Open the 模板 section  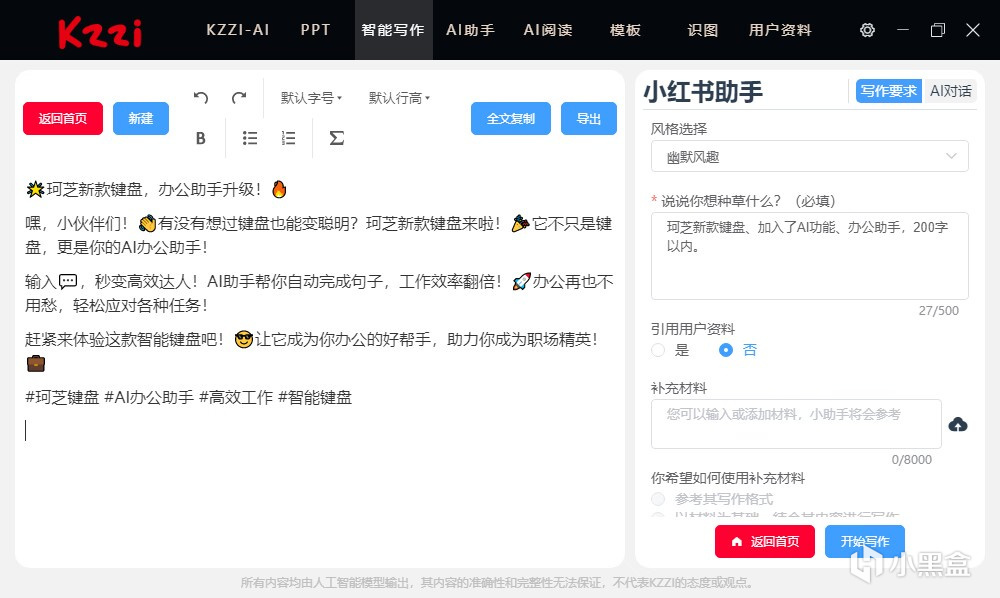[x=625, y=30]
